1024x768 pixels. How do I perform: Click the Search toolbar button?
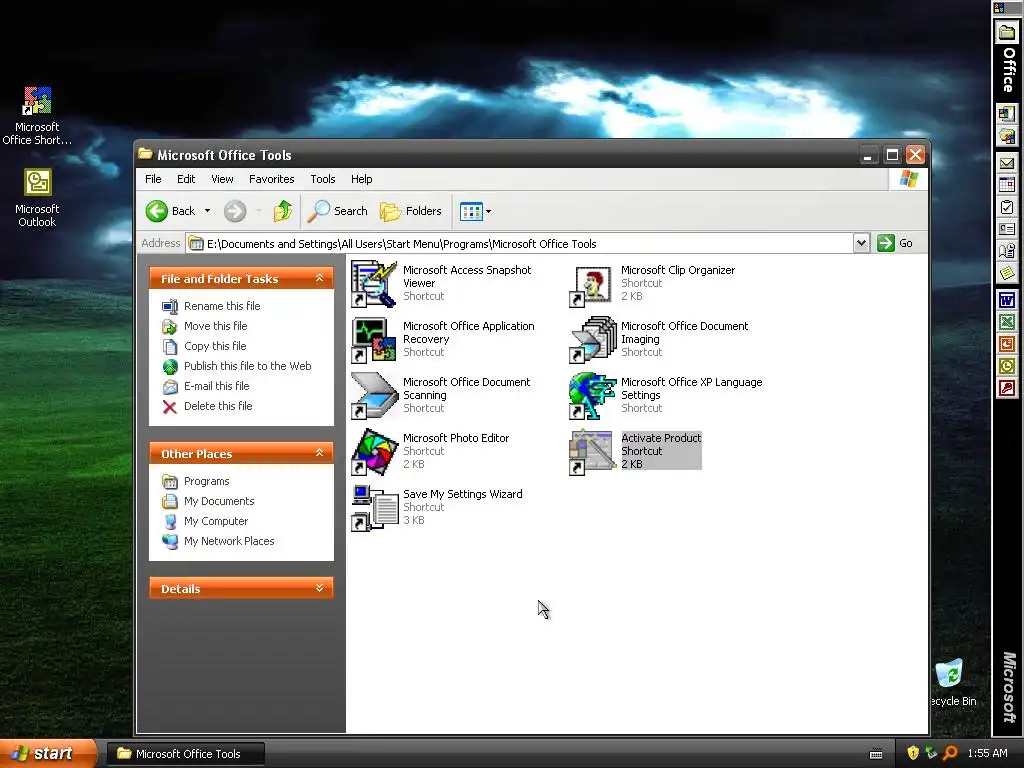[x=338, y=211]
